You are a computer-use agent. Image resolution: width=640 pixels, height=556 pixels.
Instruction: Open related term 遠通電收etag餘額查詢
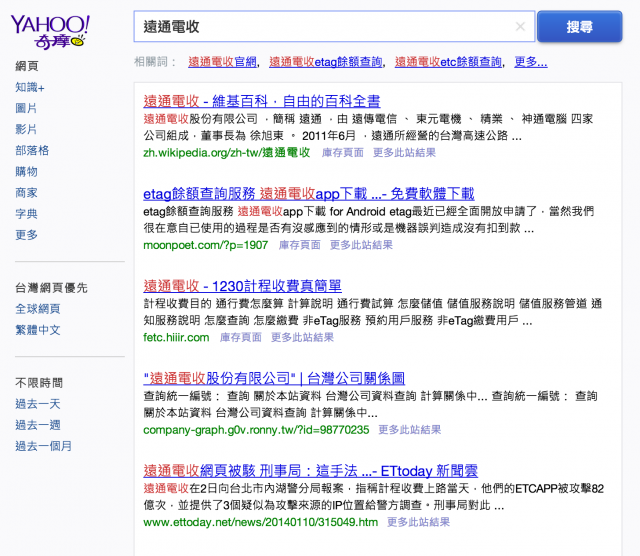326,62
